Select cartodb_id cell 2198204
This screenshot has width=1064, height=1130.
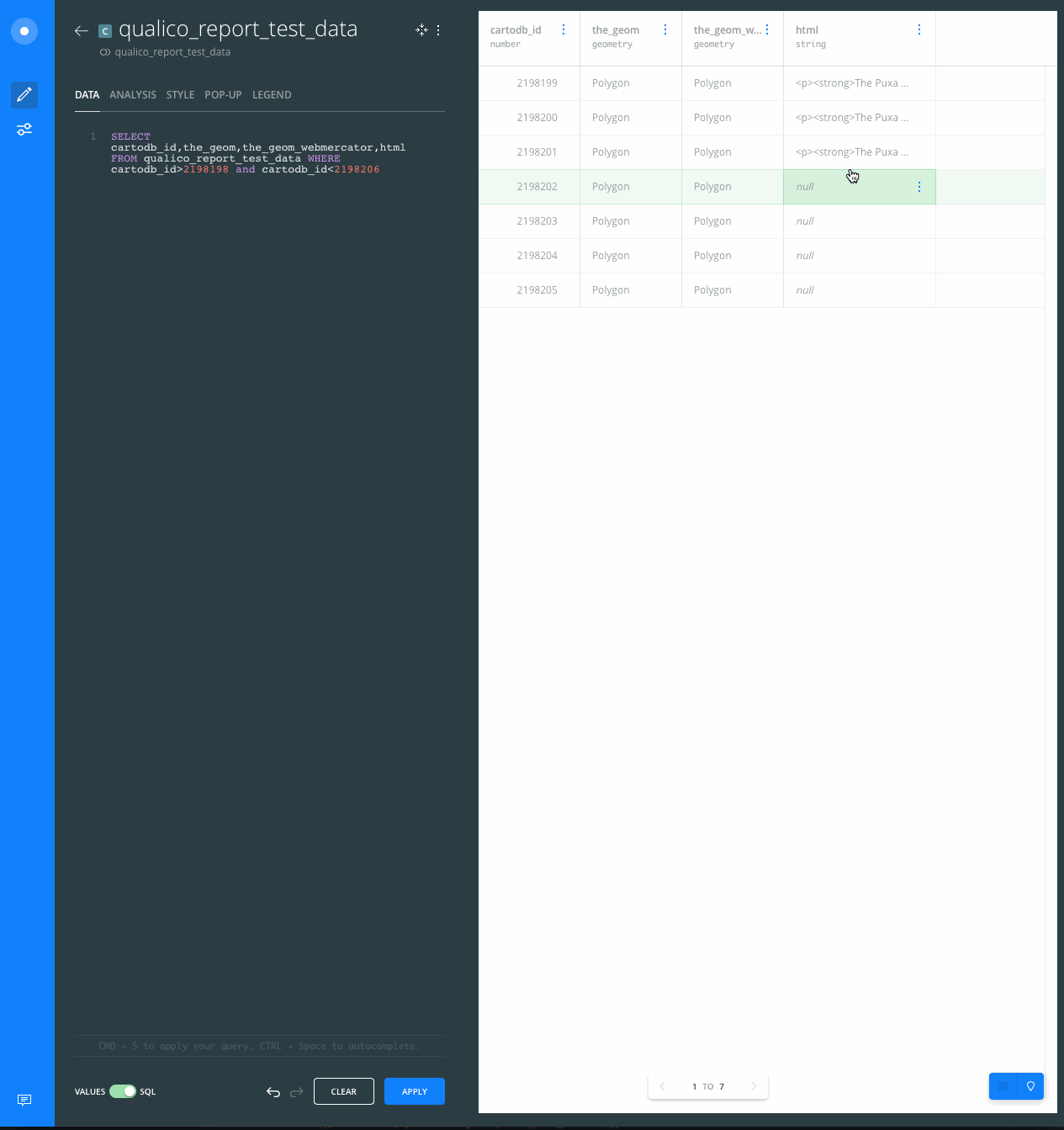(x=529, y=256)
